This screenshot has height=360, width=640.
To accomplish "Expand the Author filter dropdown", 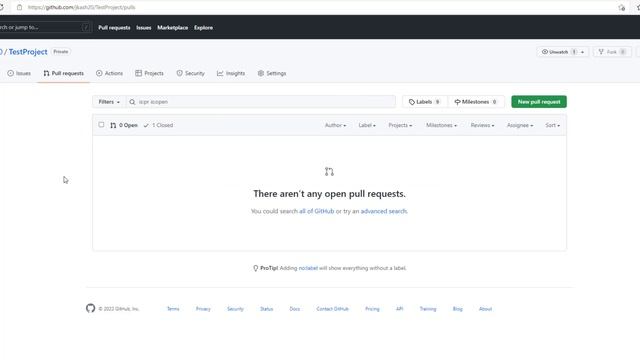I will [336, 125].
